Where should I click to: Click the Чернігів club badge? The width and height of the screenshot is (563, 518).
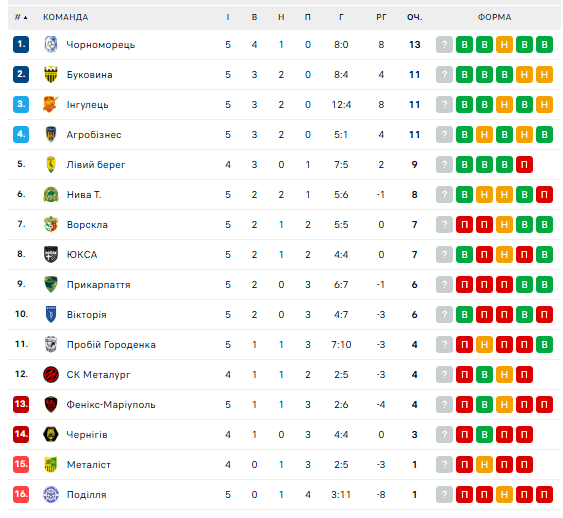[51, 434]
